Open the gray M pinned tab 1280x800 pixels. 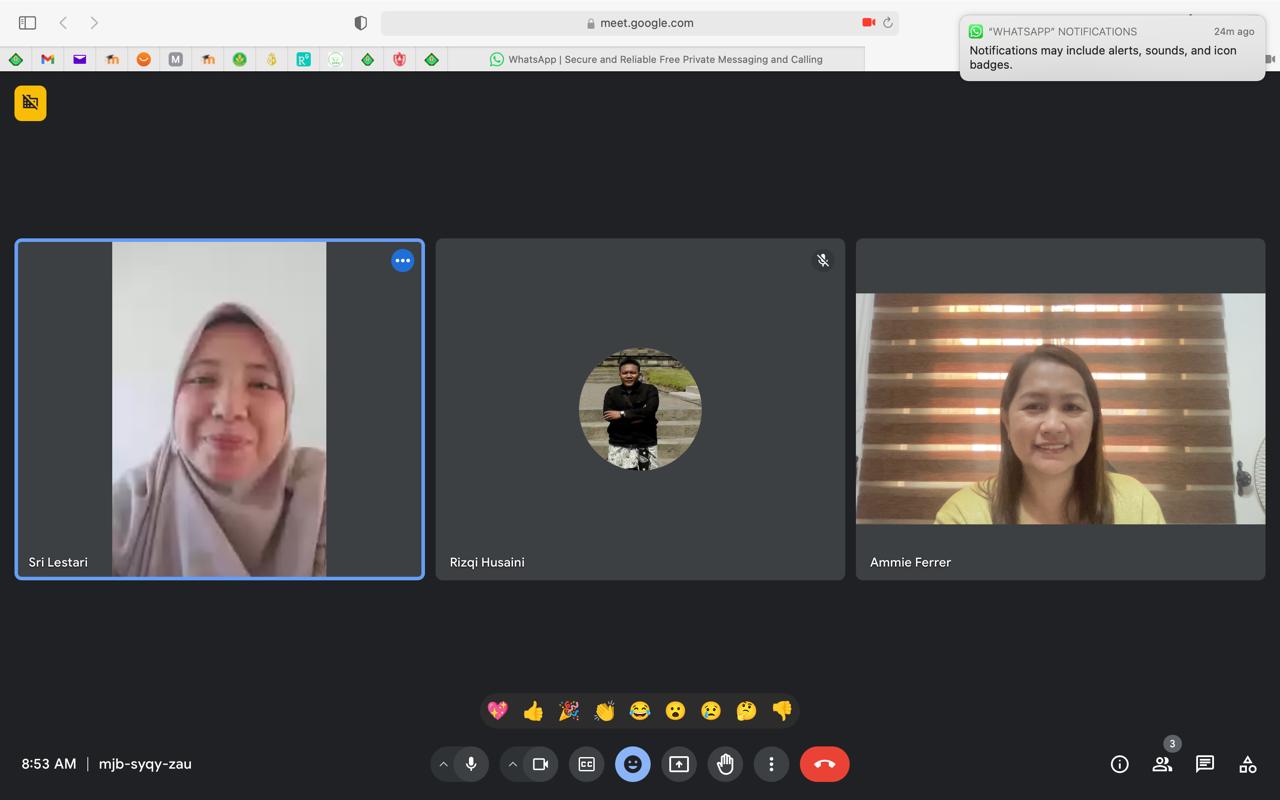176,59
